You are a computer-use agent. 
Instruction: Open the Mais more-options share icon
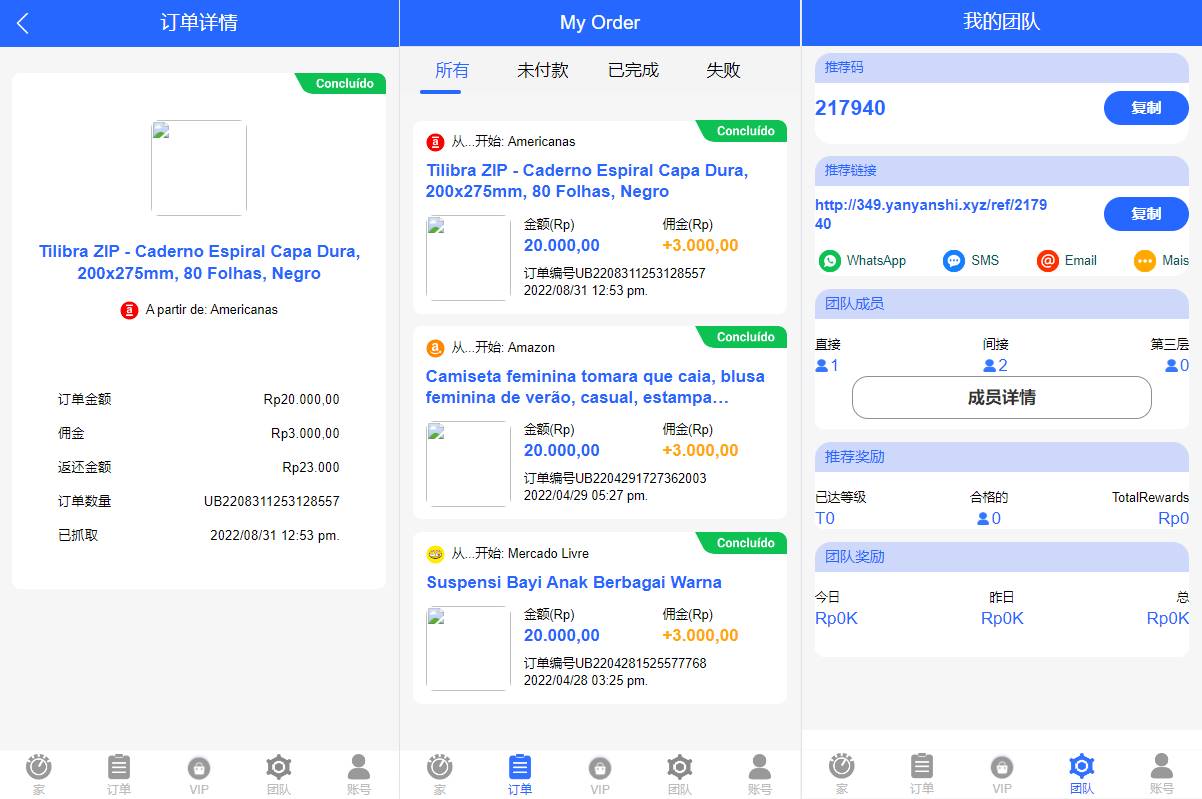[1145, 261]
